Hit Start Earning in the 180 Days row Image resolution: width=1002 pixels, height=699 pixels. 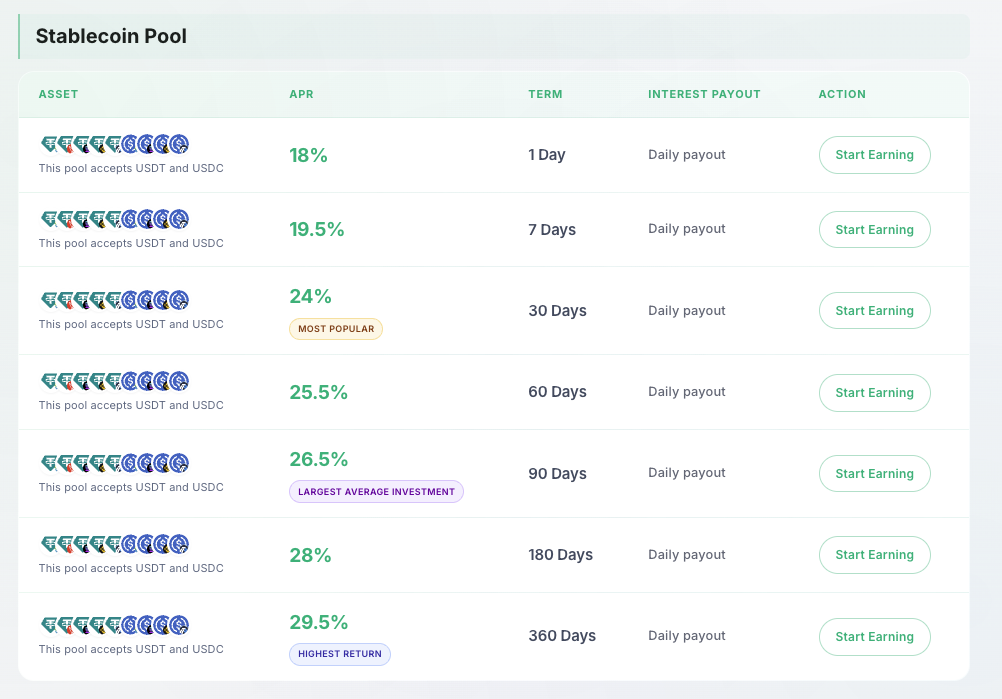[874, 555]
